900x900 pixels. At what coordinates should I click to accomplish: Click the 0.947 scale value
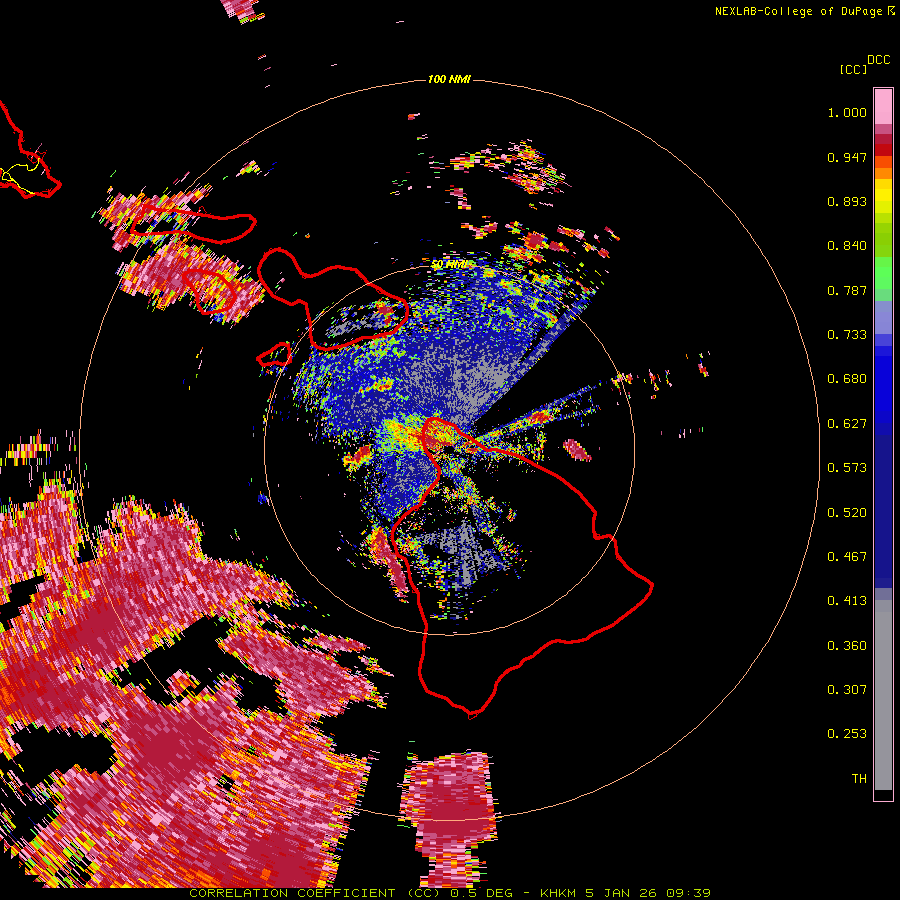click(847, 157)
